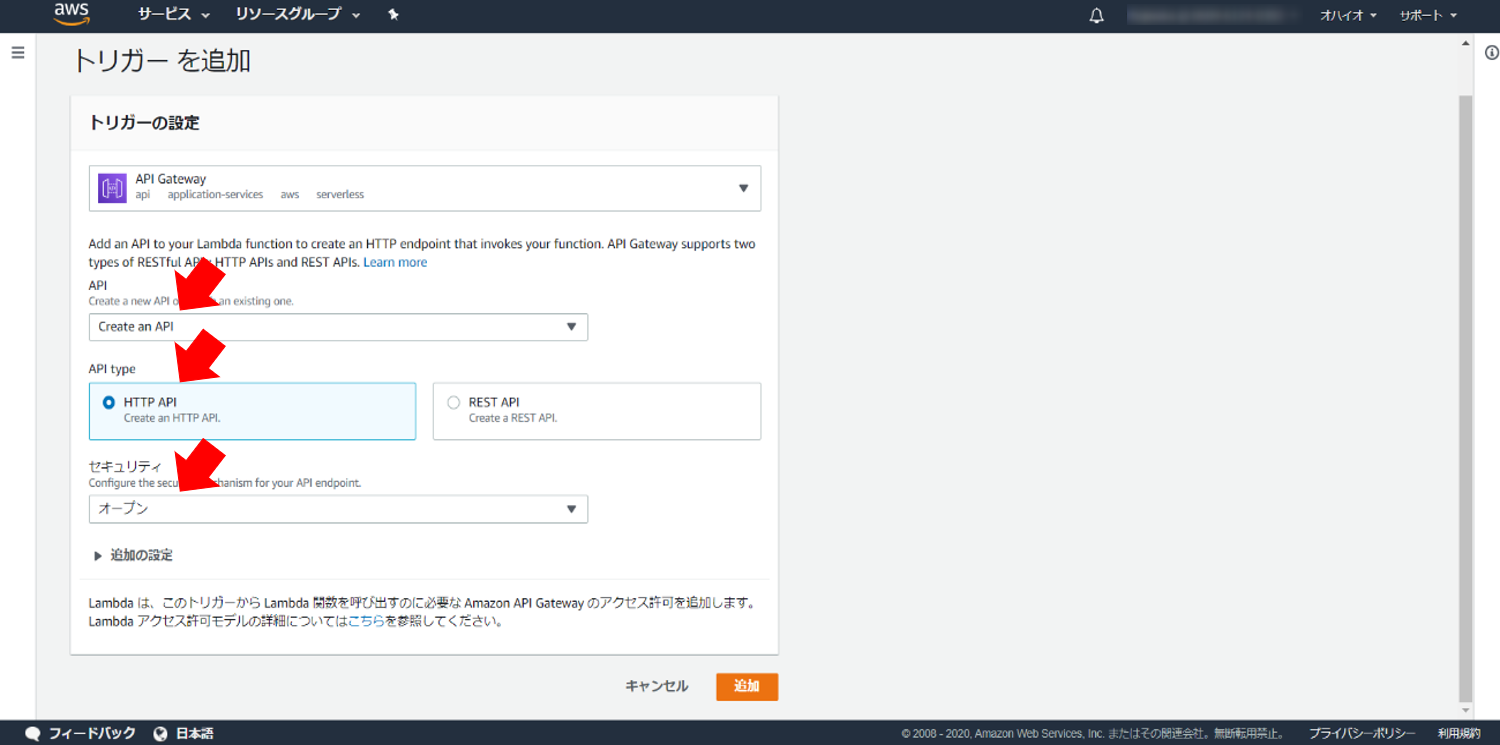Image resolution: width=1500 pixels, height=745 pixels.
Task: Open the サービス menu
Action: [174, 15]
